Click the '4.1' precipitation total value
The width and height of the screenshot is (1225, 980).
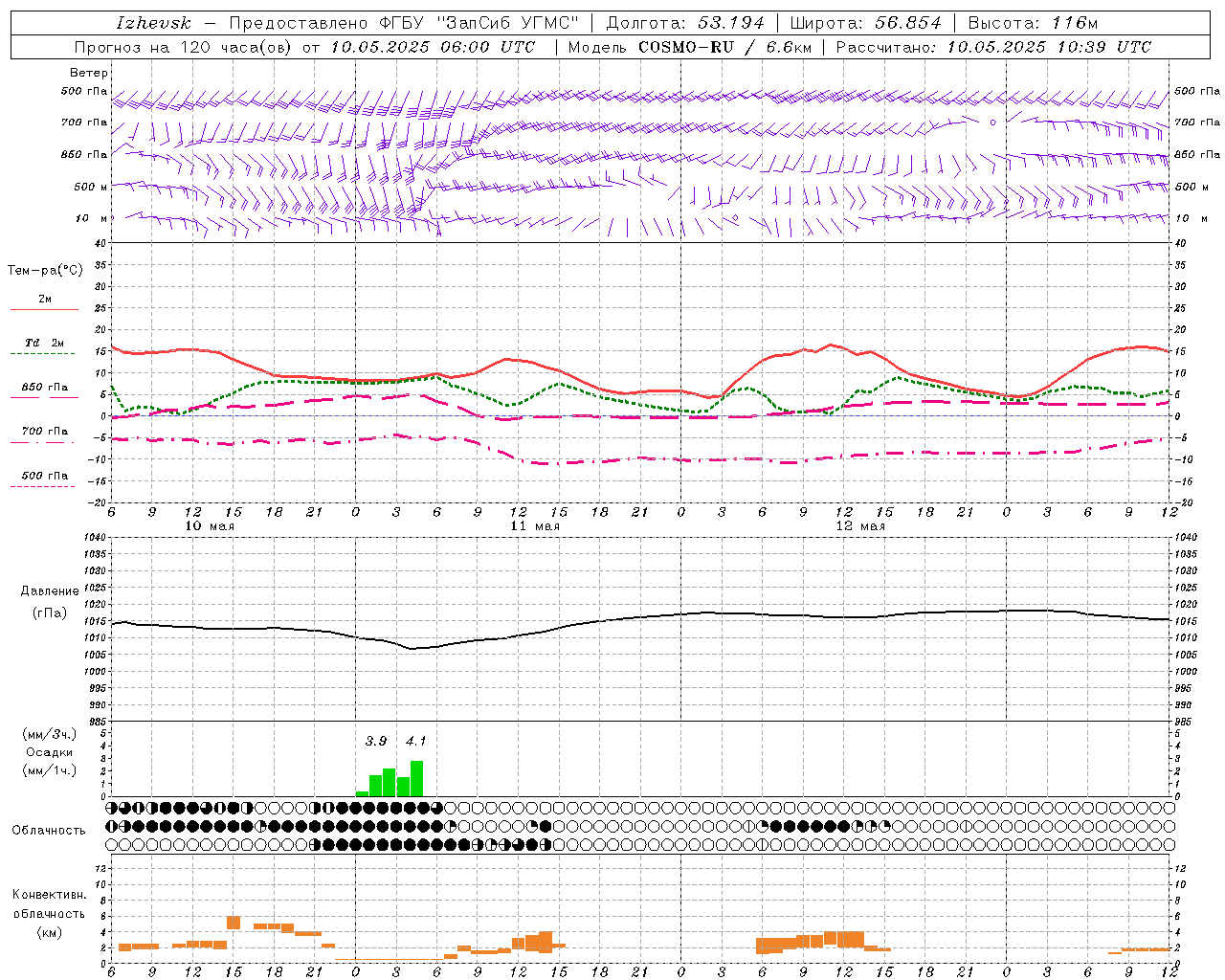(x=415, y=742)
